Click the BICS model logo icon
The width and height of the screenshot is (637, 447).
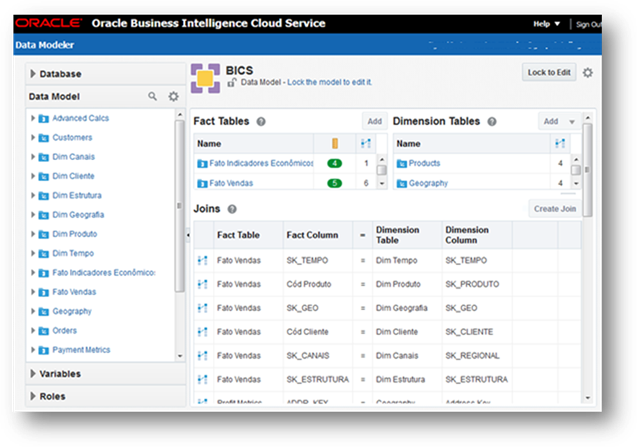(x=205, y=79)
